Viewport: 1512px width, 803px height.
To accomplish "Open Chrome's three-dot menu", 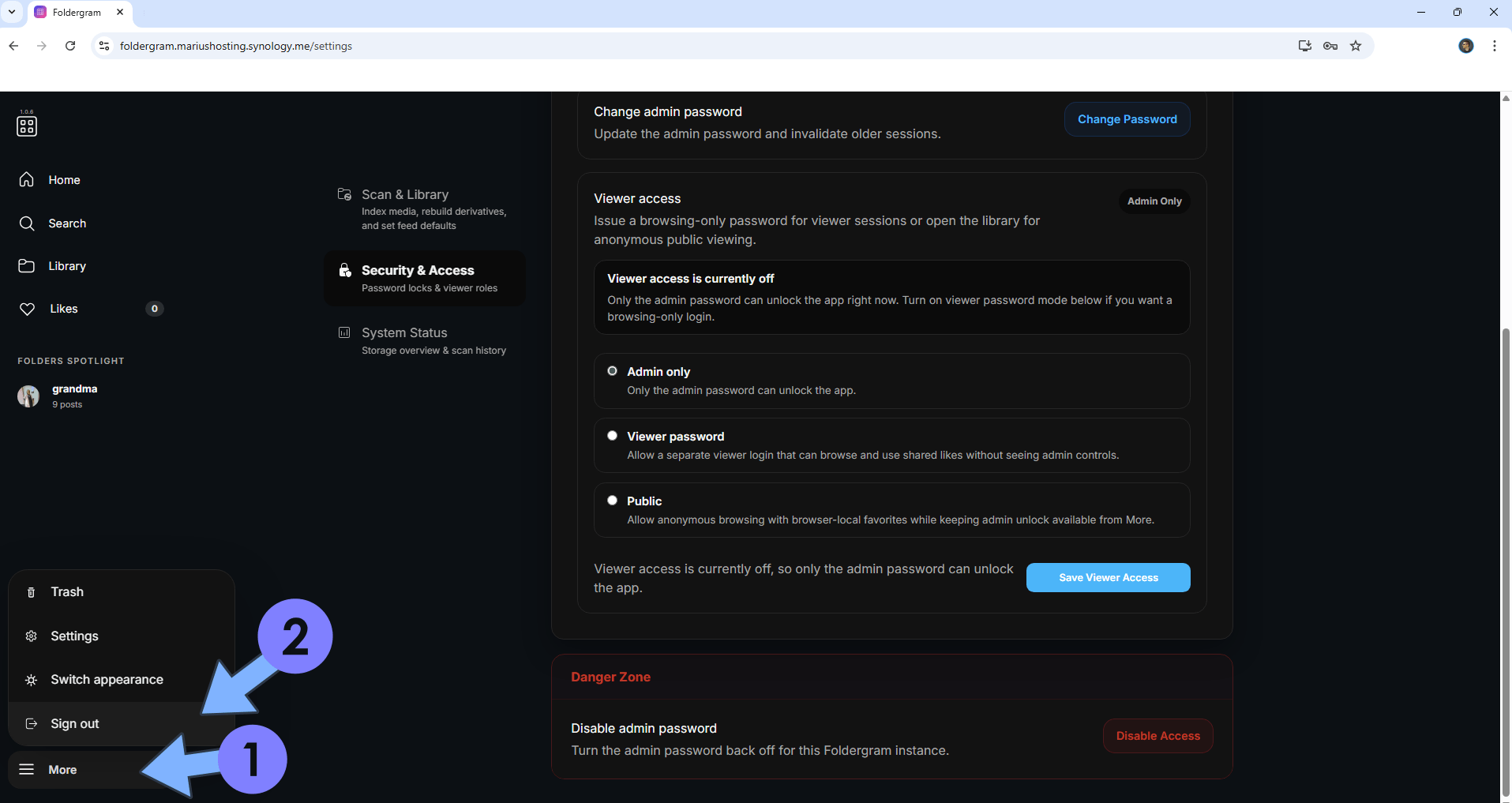I will 1494,46.
